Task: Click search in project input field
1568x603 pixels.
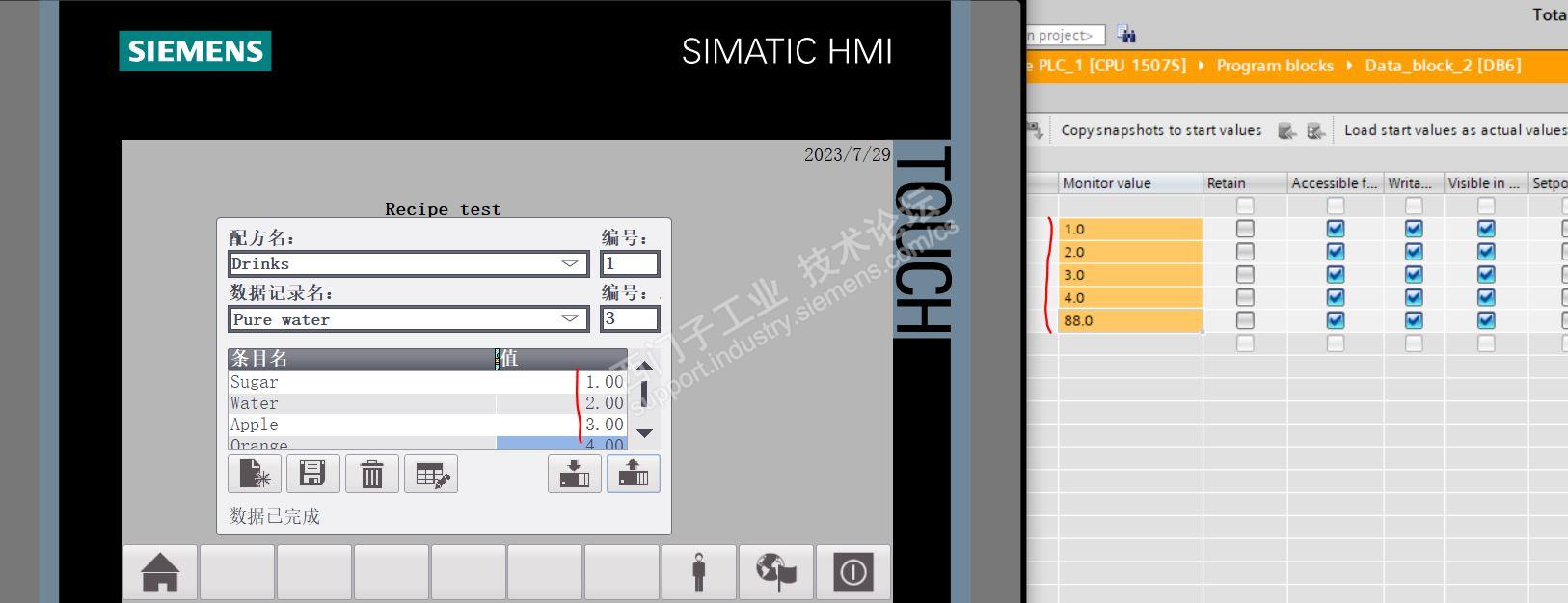Action: pyautogui.click(x=1065, y=35)
